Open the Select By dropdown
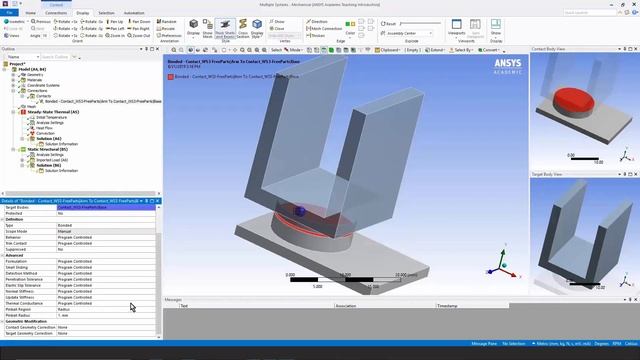The width and height of the screenshot is (640, 360). (x=462, y=50)
